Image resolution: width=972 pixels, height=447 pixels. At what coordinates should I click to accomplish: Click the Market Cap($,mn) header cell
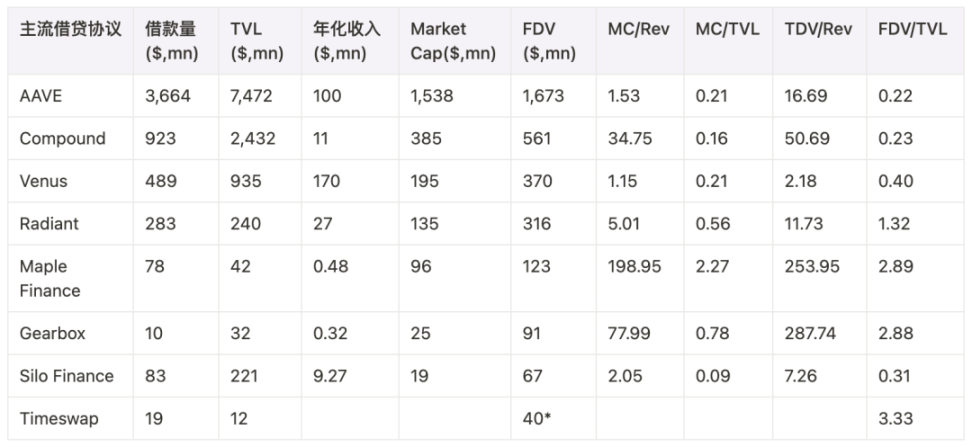(x=453, y=41)
